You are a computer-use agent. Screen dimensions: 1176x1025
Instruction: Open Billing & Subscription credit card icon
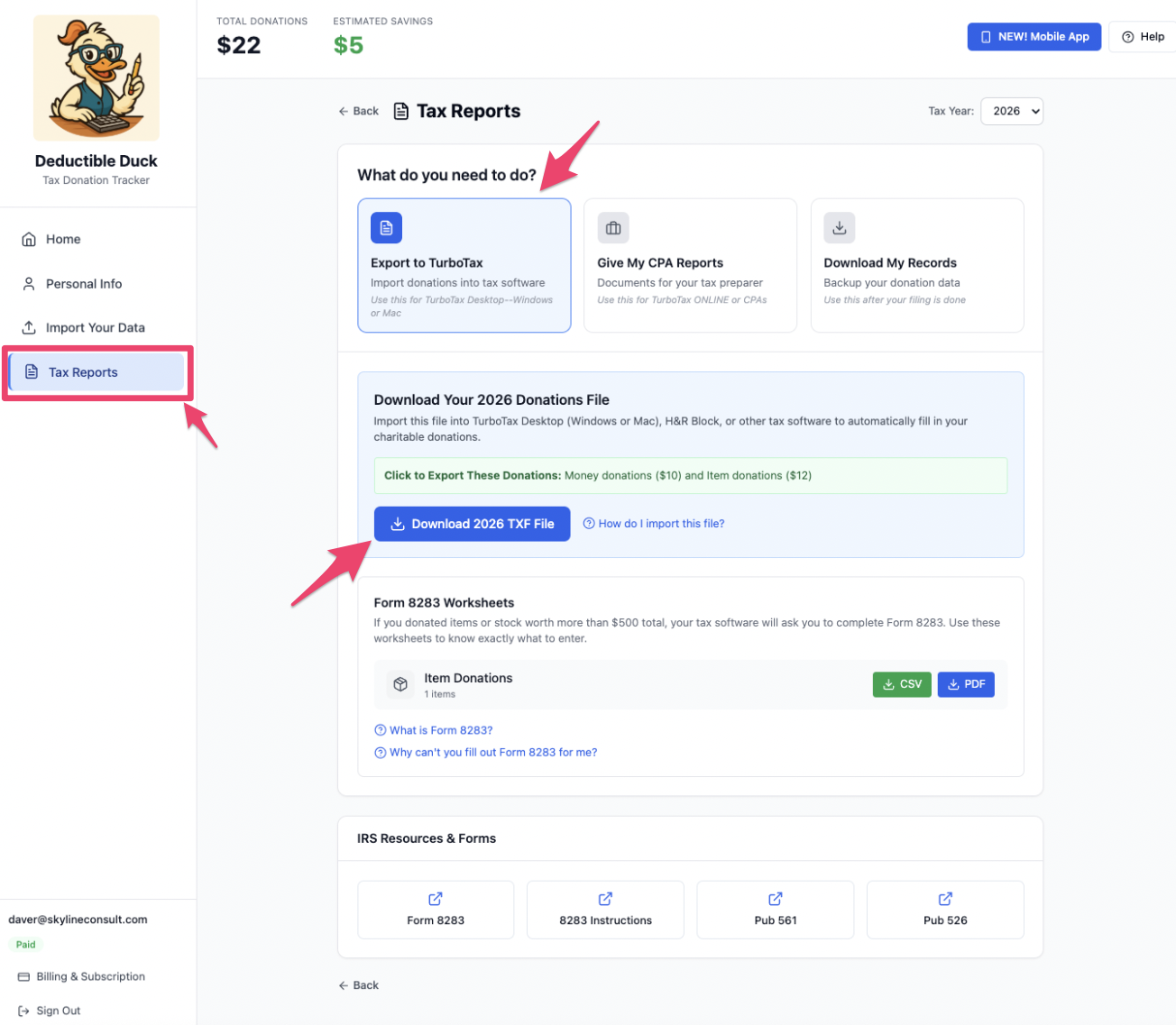[23, 977]
